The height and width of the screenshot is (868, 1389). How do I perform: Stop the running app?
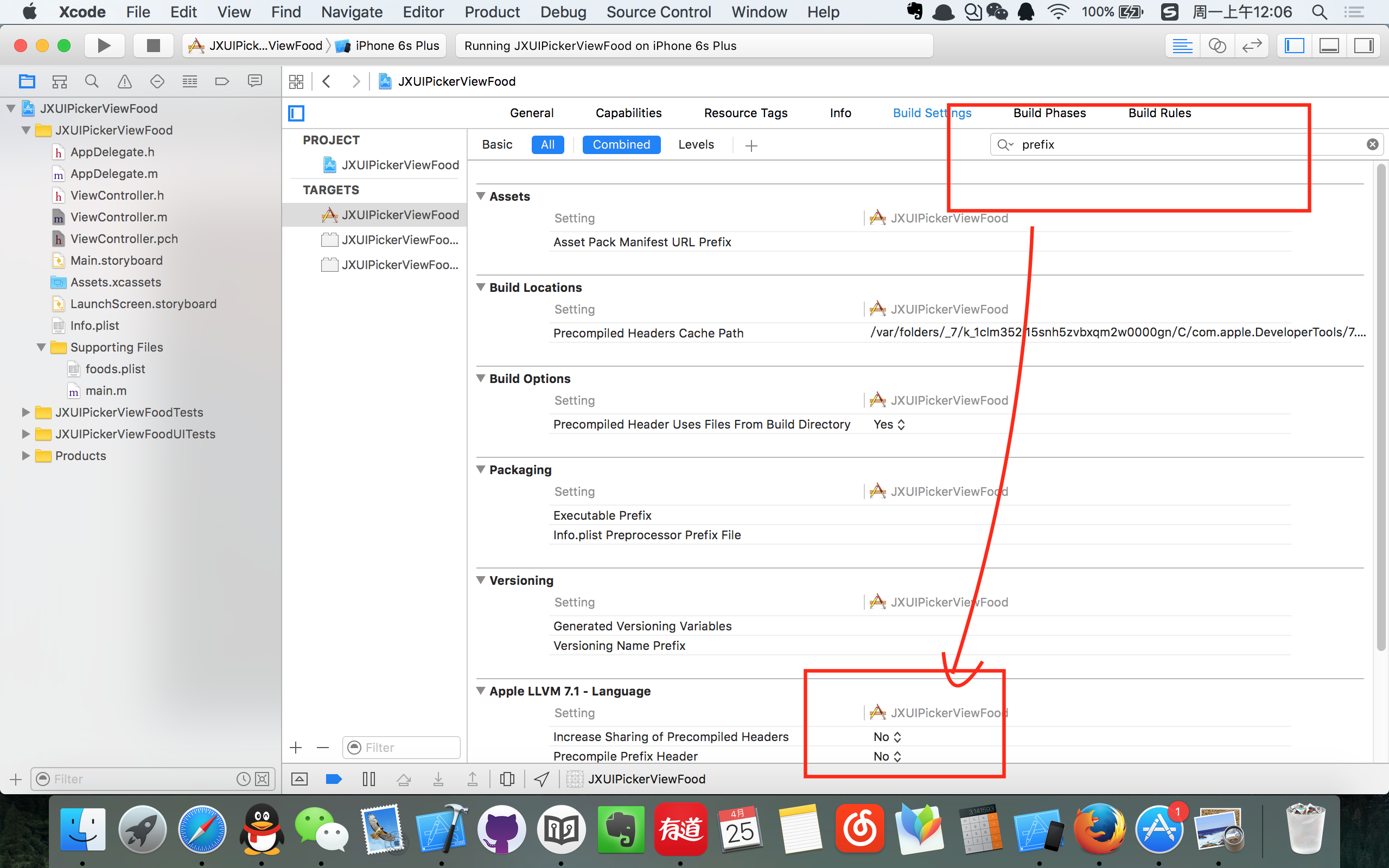tap(152, 46)
